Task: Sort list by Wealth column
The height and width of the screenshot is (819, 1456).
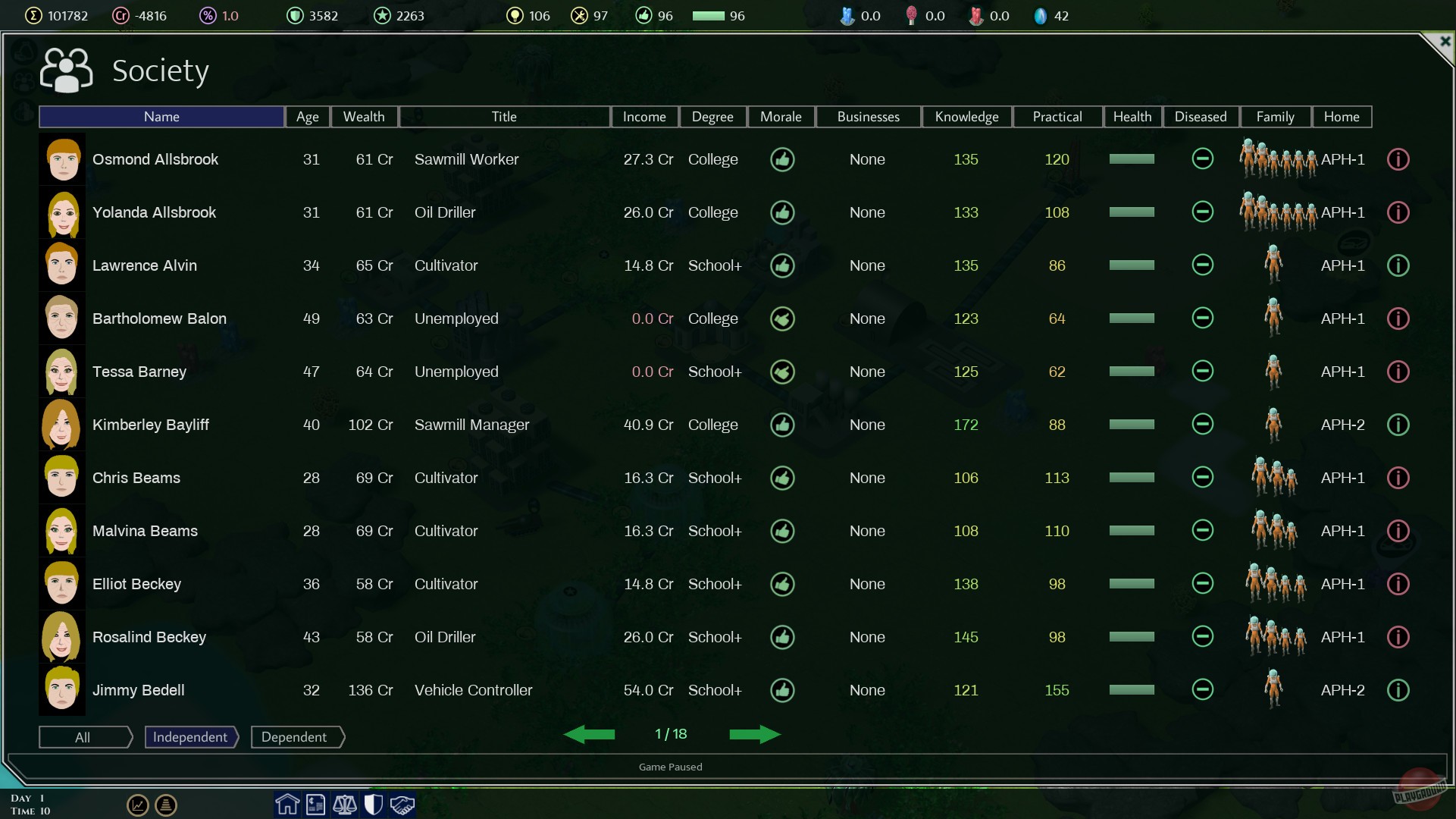Action: (x=364, y=117)
